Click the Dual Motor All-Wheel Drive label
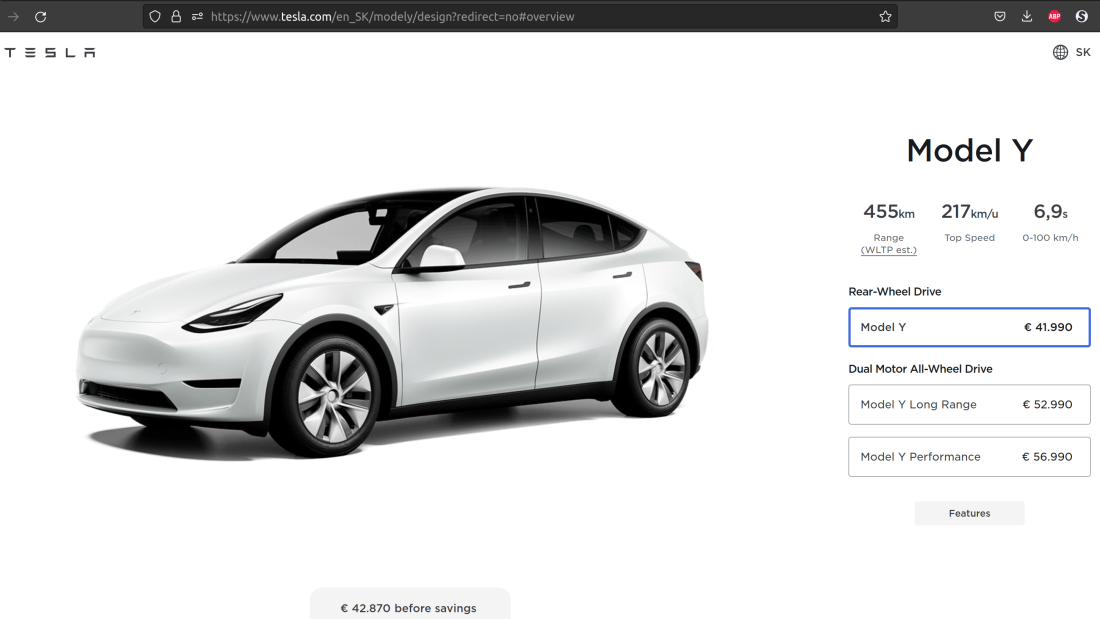Image resolution: width=1100 pixels, height=619 pixels. coord(920,368)
